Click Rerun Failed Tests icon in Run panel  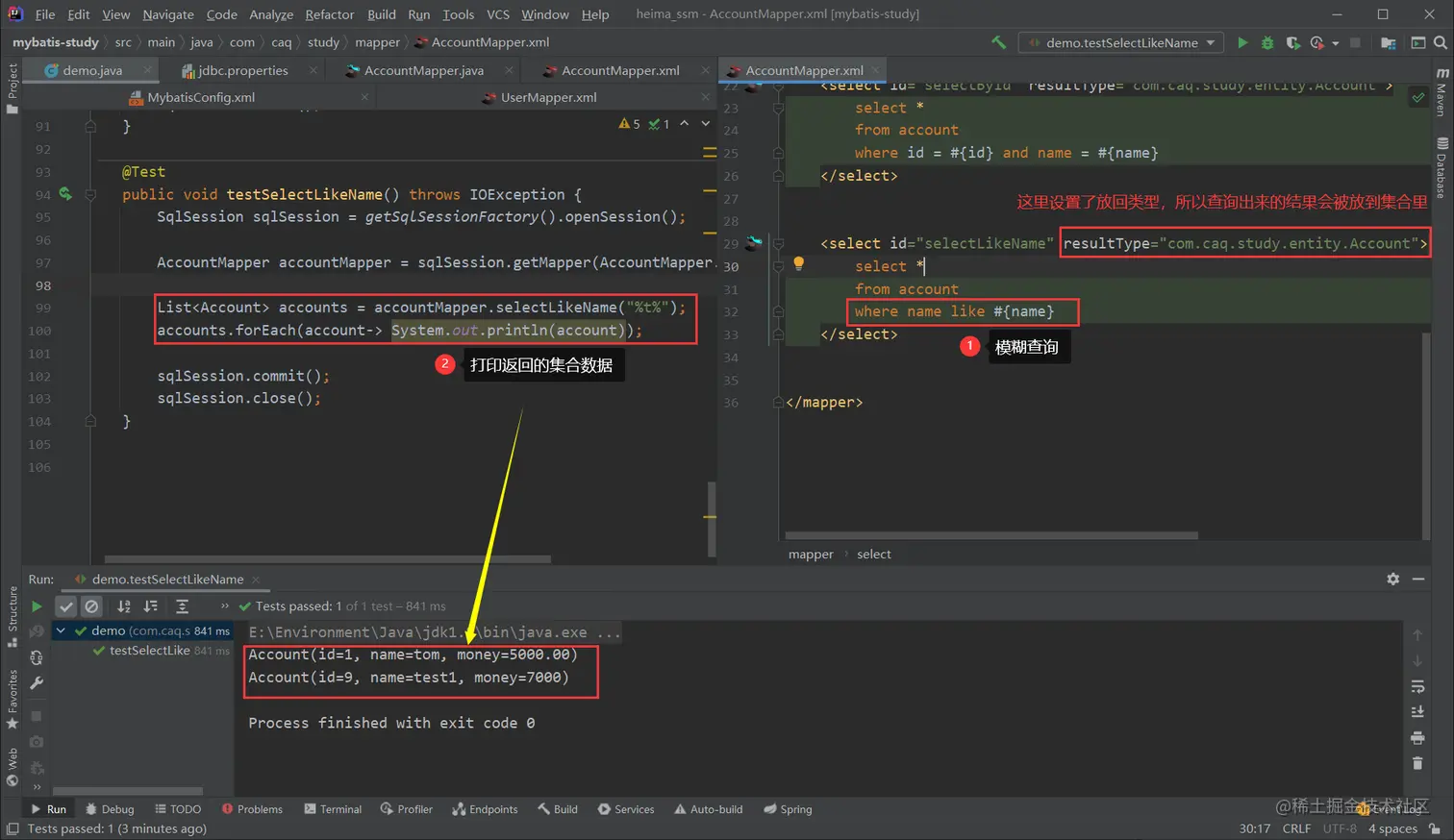coord(37,631)
